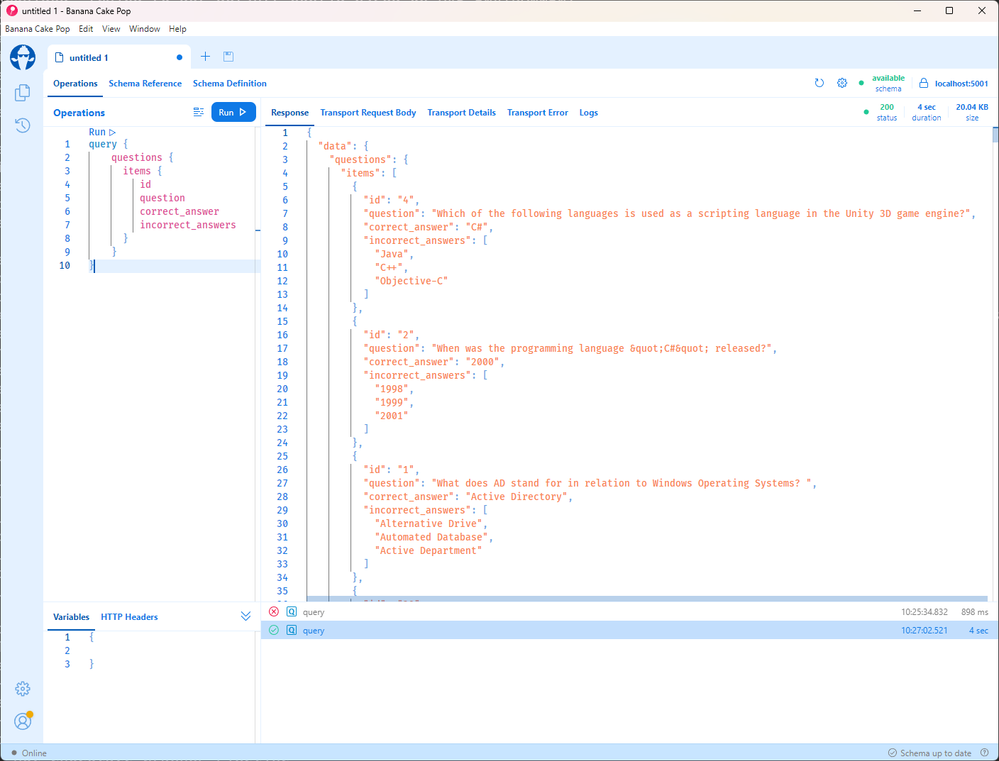Image resolution: width=999 pixels, height=761 pixels.
Task: Switch to the Schema Definition tab
Action: point(230,83)
